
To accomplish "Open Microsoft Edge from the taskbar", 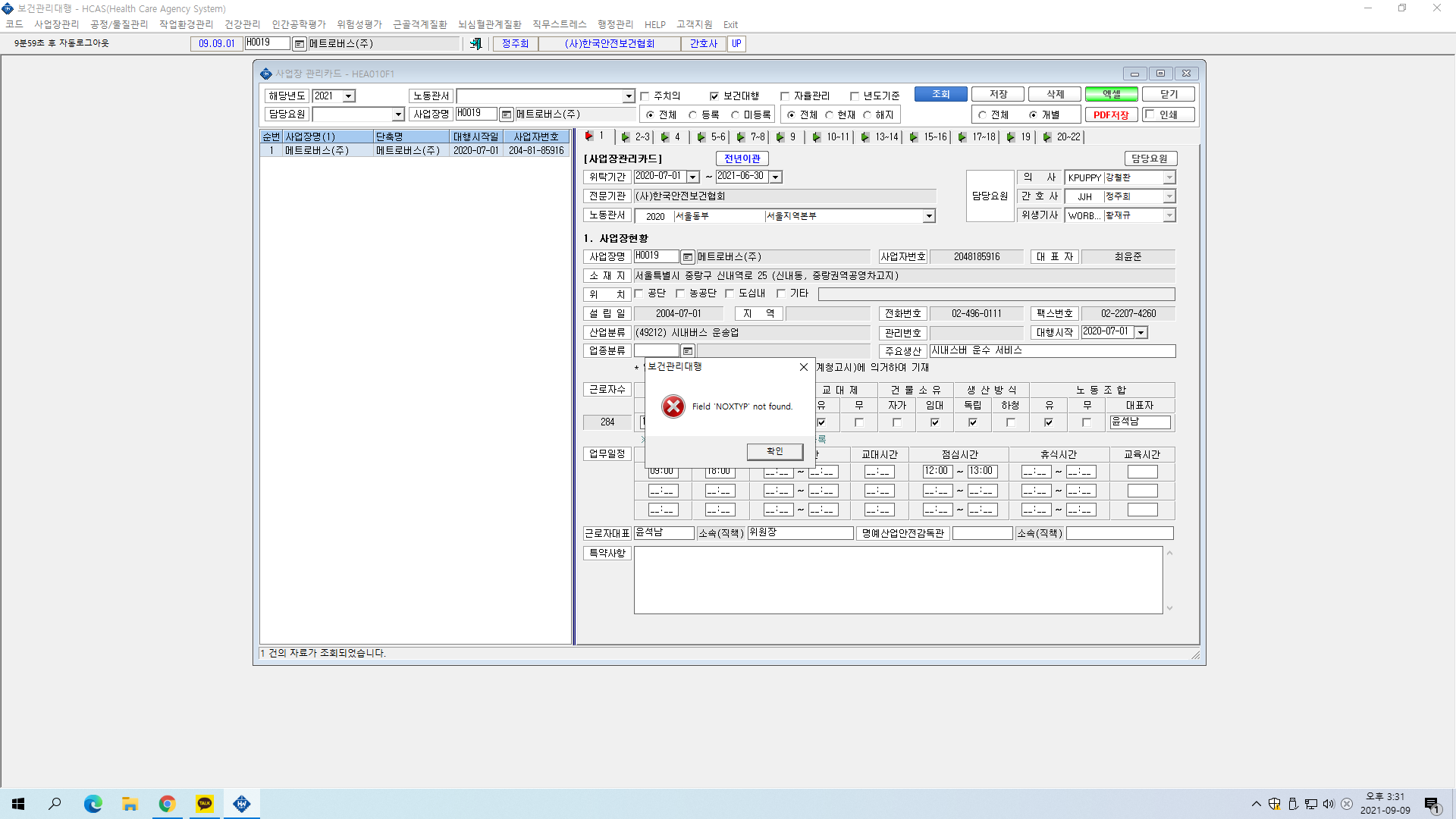I will click(x=93, y=804).
